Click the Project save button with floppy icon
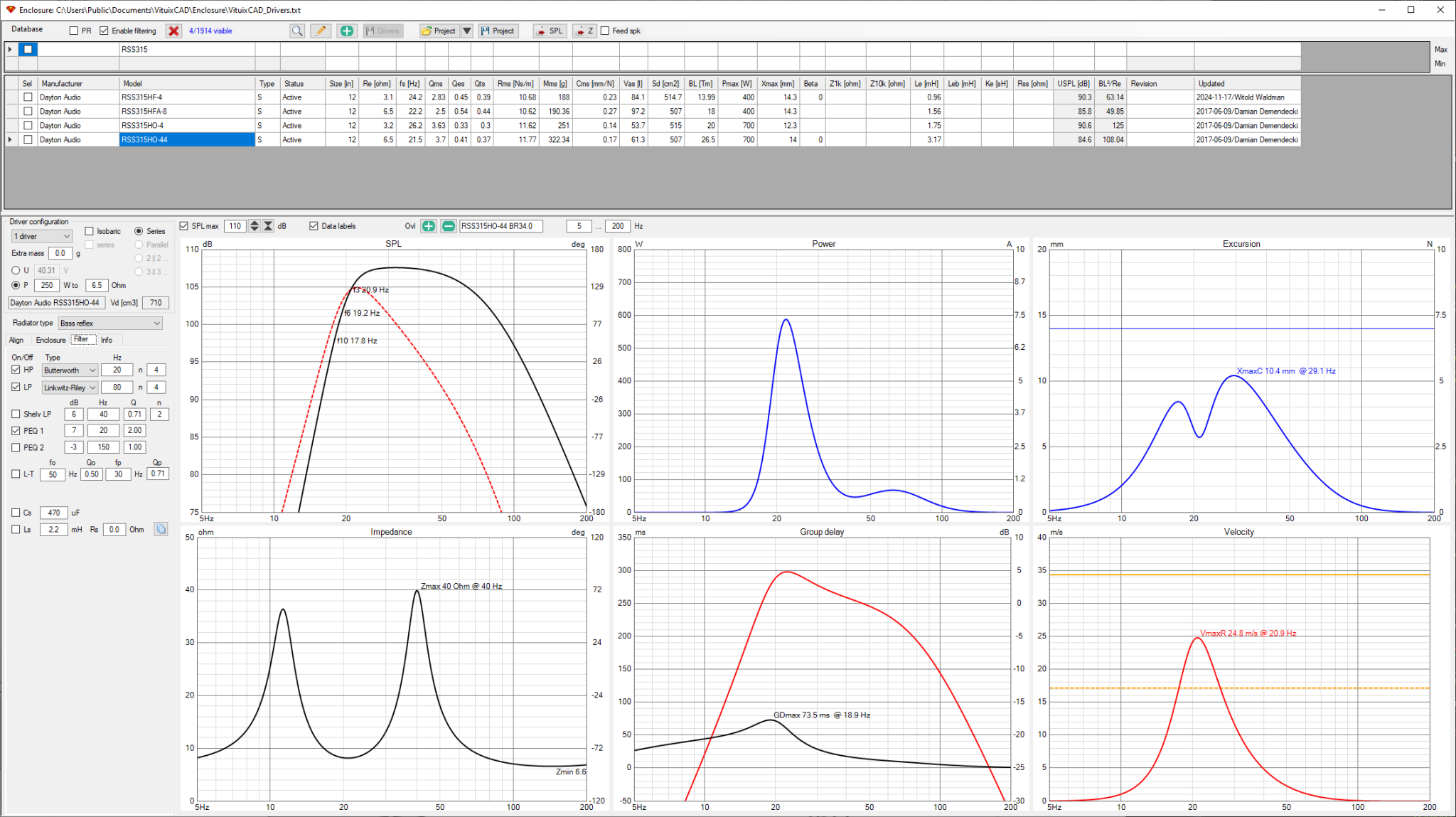Viewport: 1456px width, 817px height. click(x=497, y=31)
